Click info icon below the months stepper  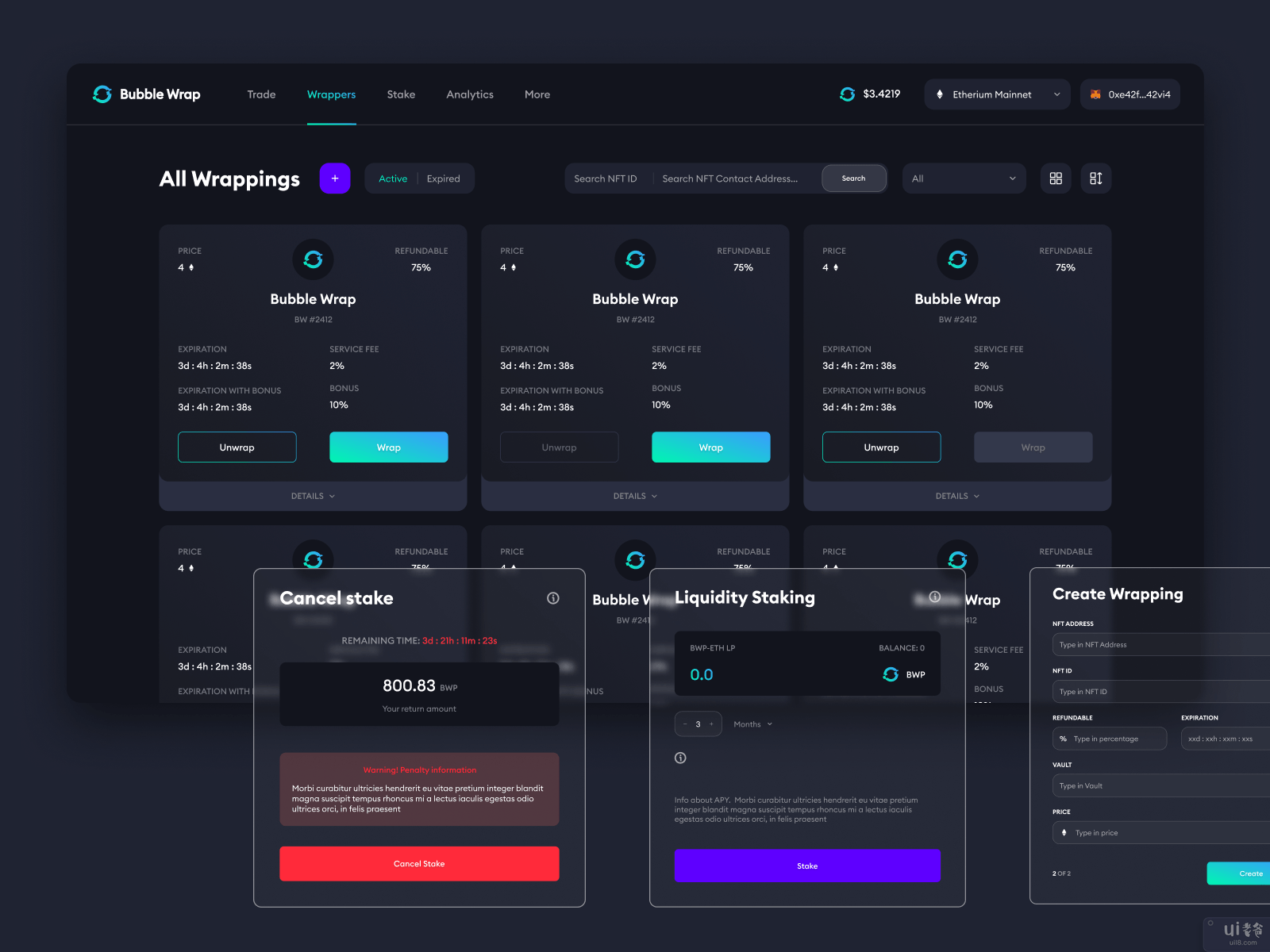(680, 758)
